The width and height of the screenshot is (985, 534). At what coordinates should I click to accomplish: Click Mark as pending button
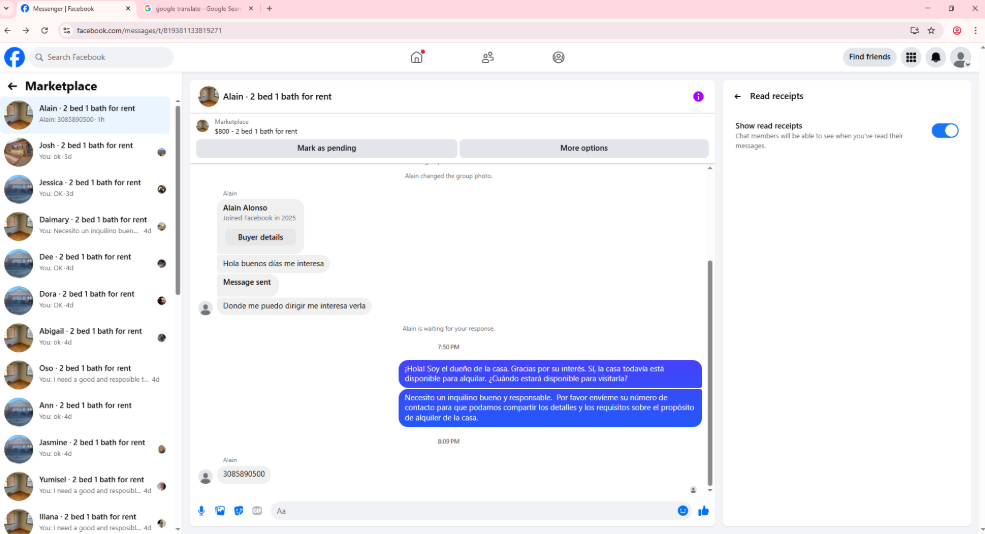(327, 148)
